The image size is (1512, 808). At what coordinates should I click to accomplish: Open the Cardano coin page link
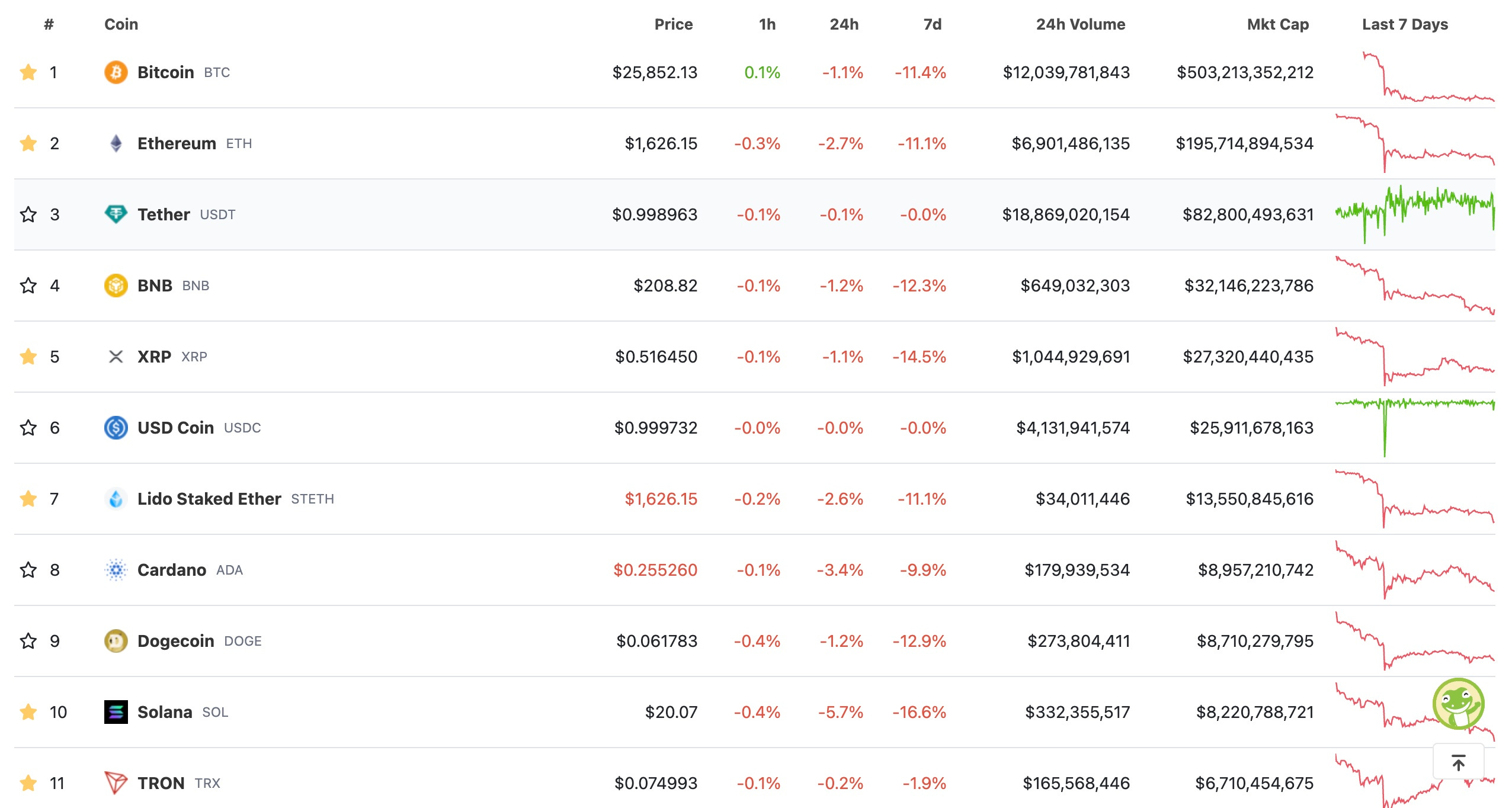[x=172, y=570]
